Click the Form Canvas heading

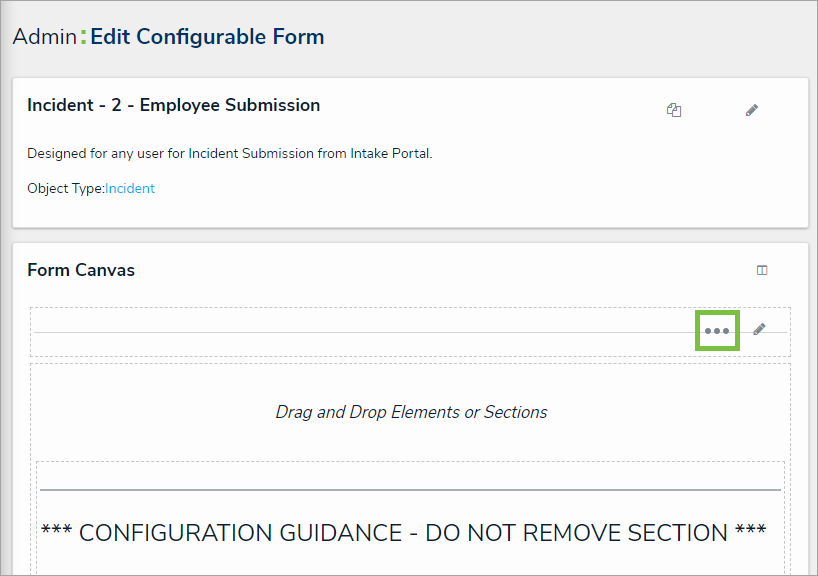coord(81,270)
